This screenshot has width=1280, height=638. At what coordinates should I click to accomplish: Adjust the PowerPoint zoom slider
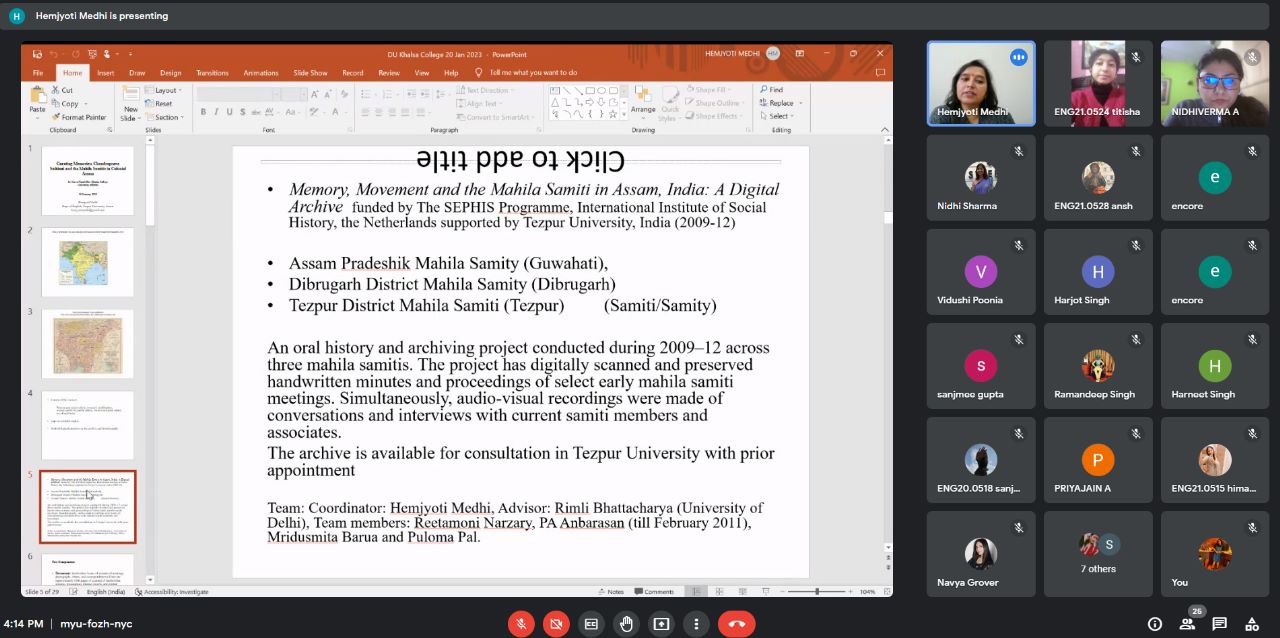click(x=817, y=592)
